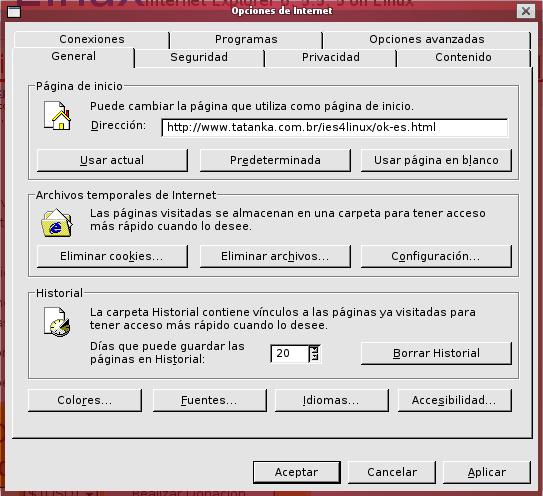543x496 pixels.
Task: Confirm with the Aceptar button
Action: click(296, 472)
